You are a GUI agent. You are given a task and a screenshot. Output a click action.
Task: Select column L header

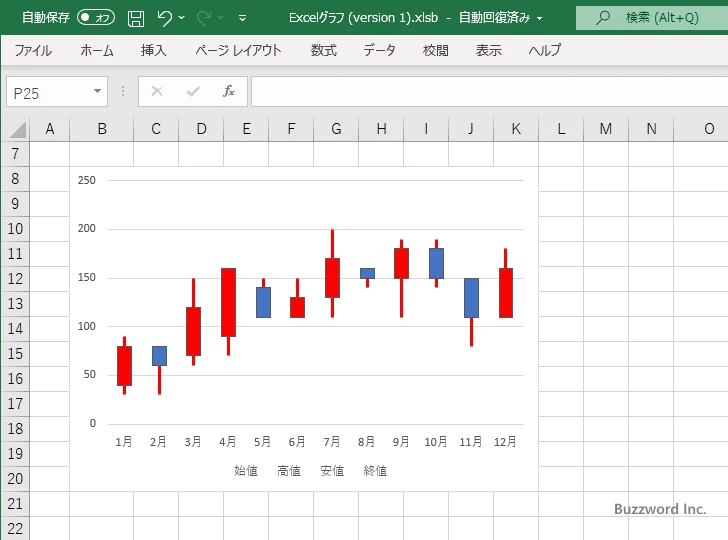[561, 129]
